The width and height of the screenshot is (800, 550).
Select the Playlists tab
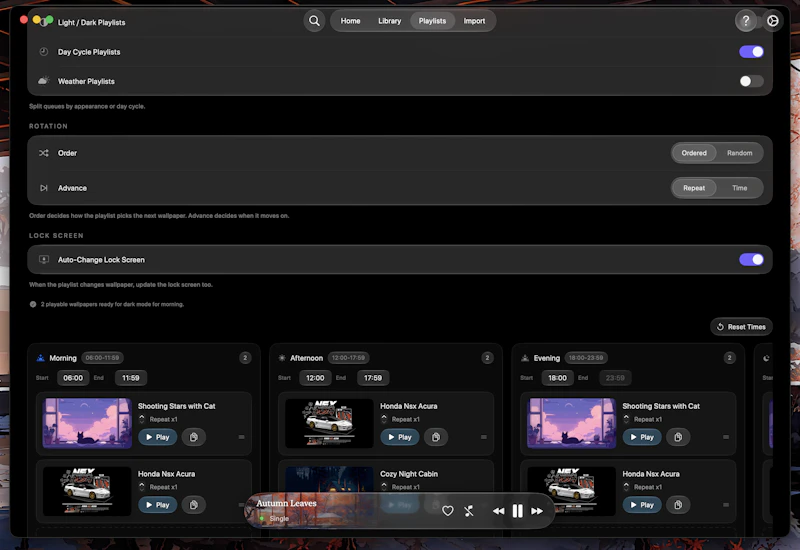[432, 21]
